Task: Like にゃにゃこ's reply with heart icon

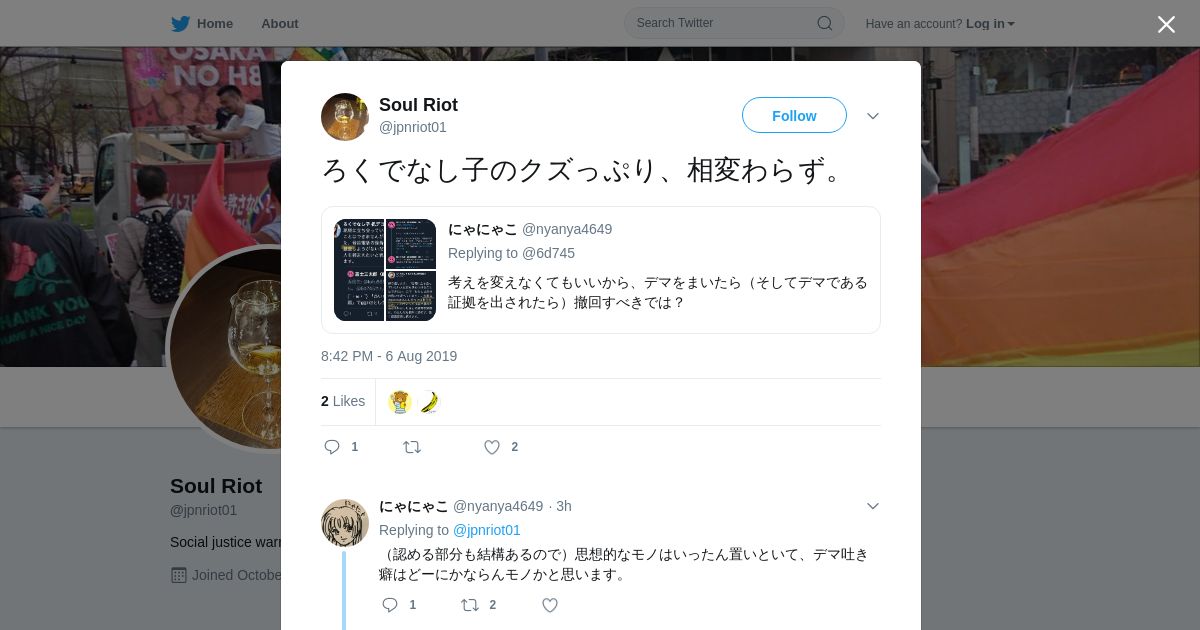Action: tap(550, 605)
